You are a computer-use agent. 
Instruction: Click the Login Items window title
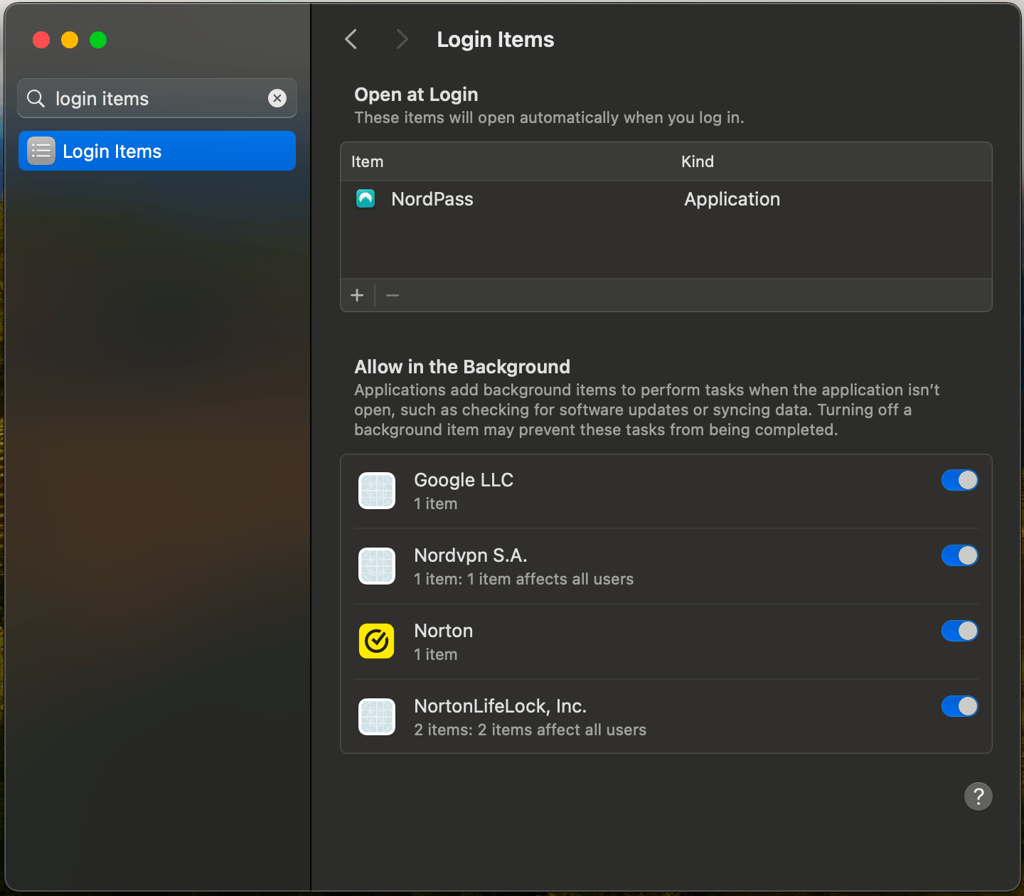coord(495,39)
